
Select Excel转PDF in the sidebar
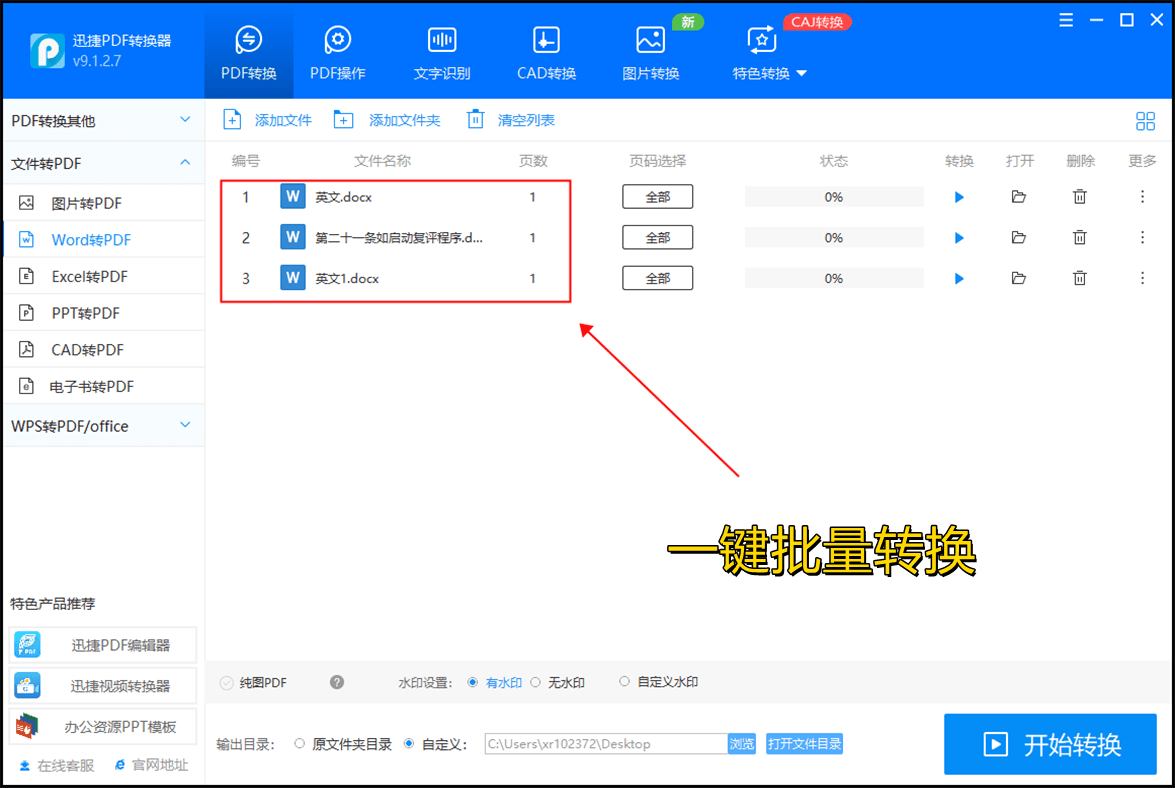tap(103, 276)
